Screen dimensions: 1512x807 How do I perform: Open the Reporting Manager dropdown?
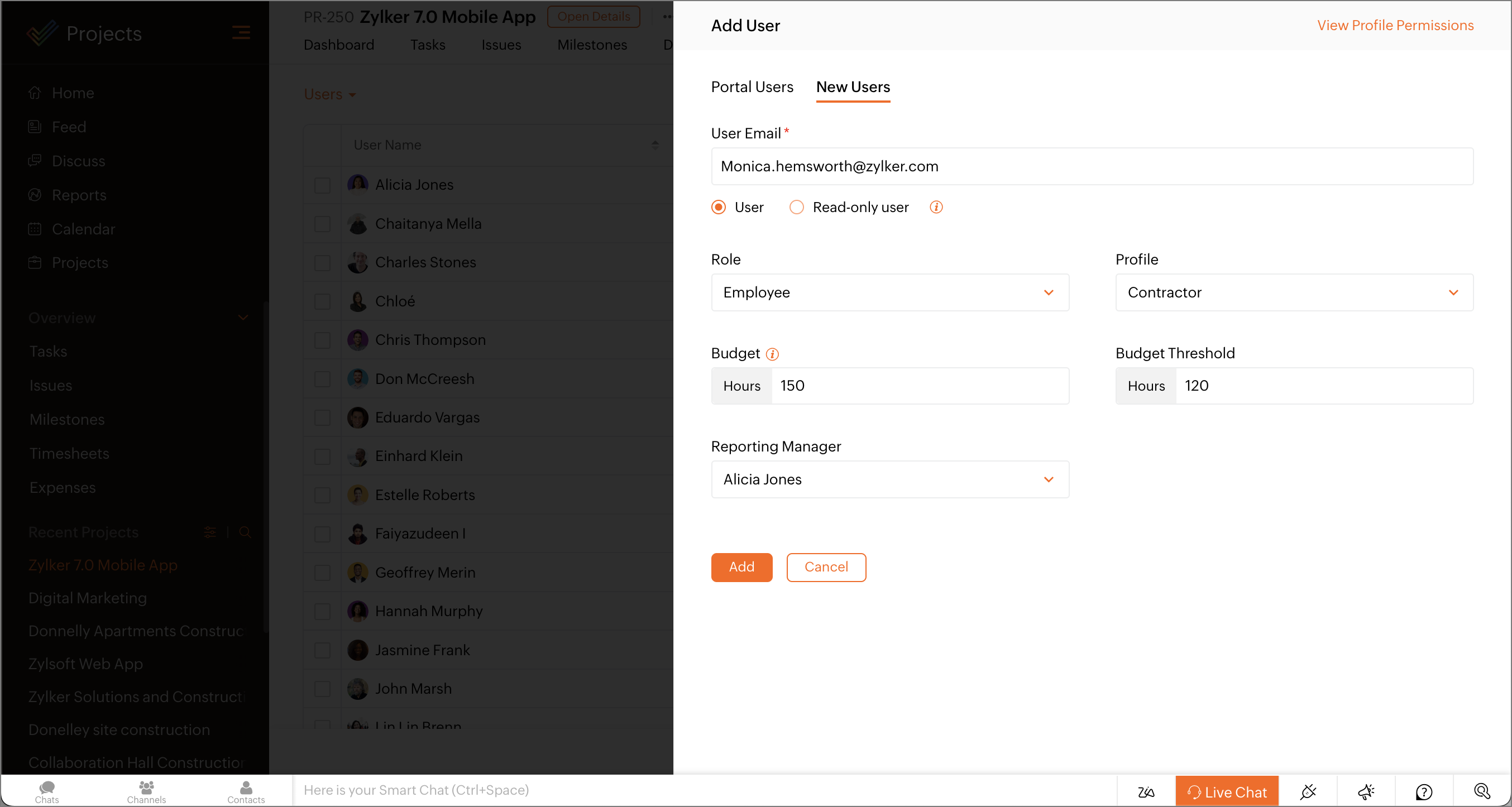coord(890,479)
